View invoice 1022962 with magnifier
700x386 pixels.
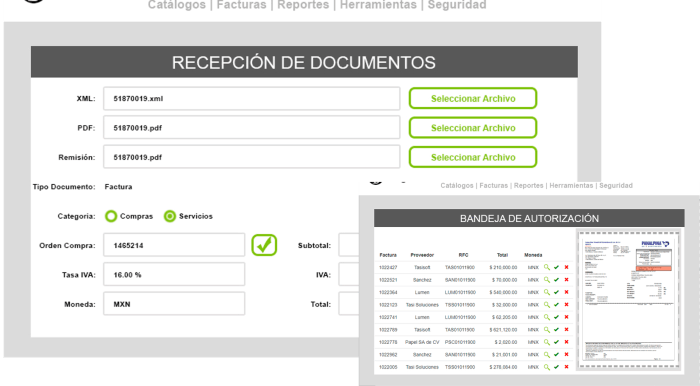coord(546,355)
